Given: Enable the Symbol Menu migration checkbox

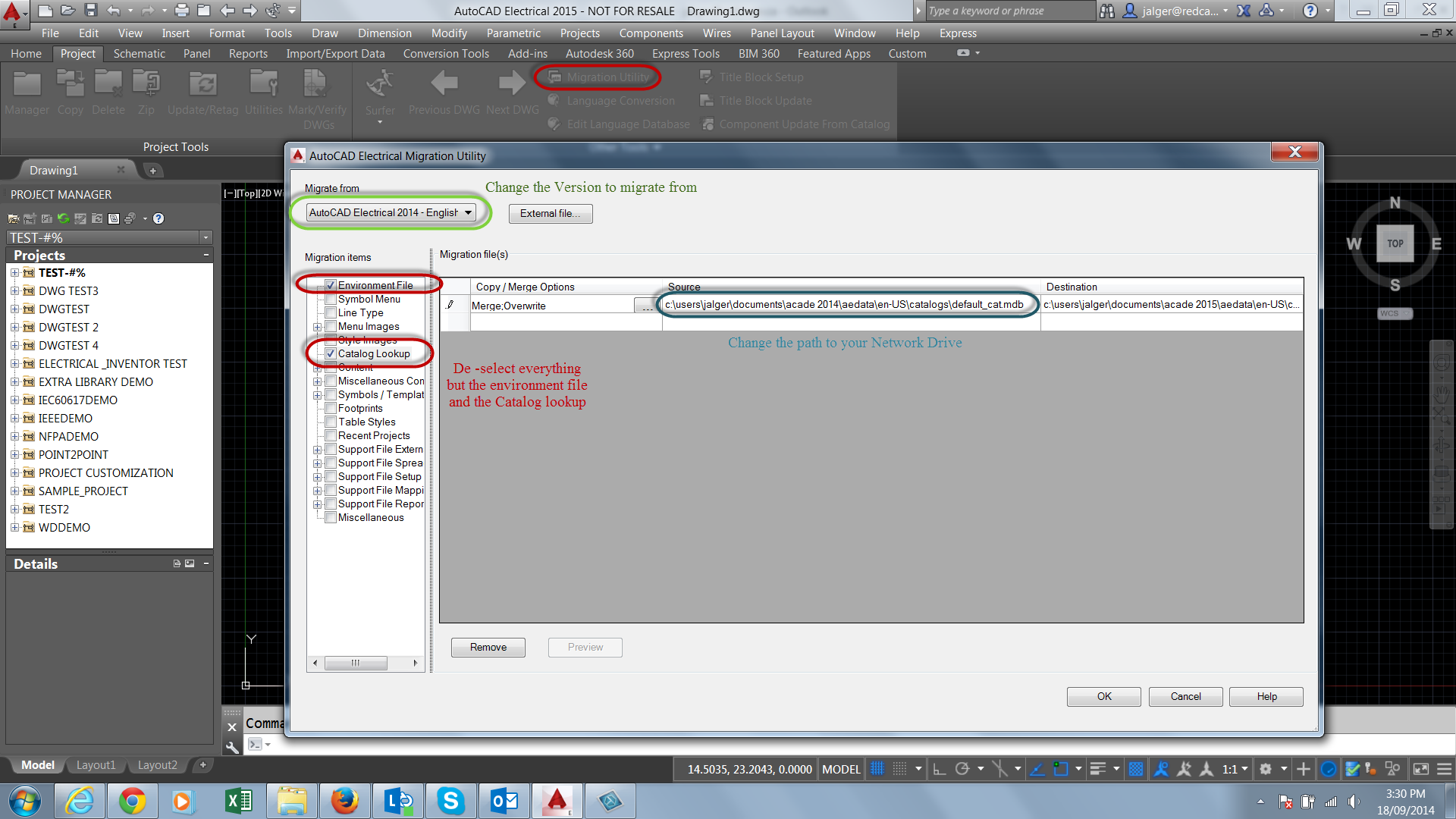Looking at the screenshot, I should [x=331, y=299].
